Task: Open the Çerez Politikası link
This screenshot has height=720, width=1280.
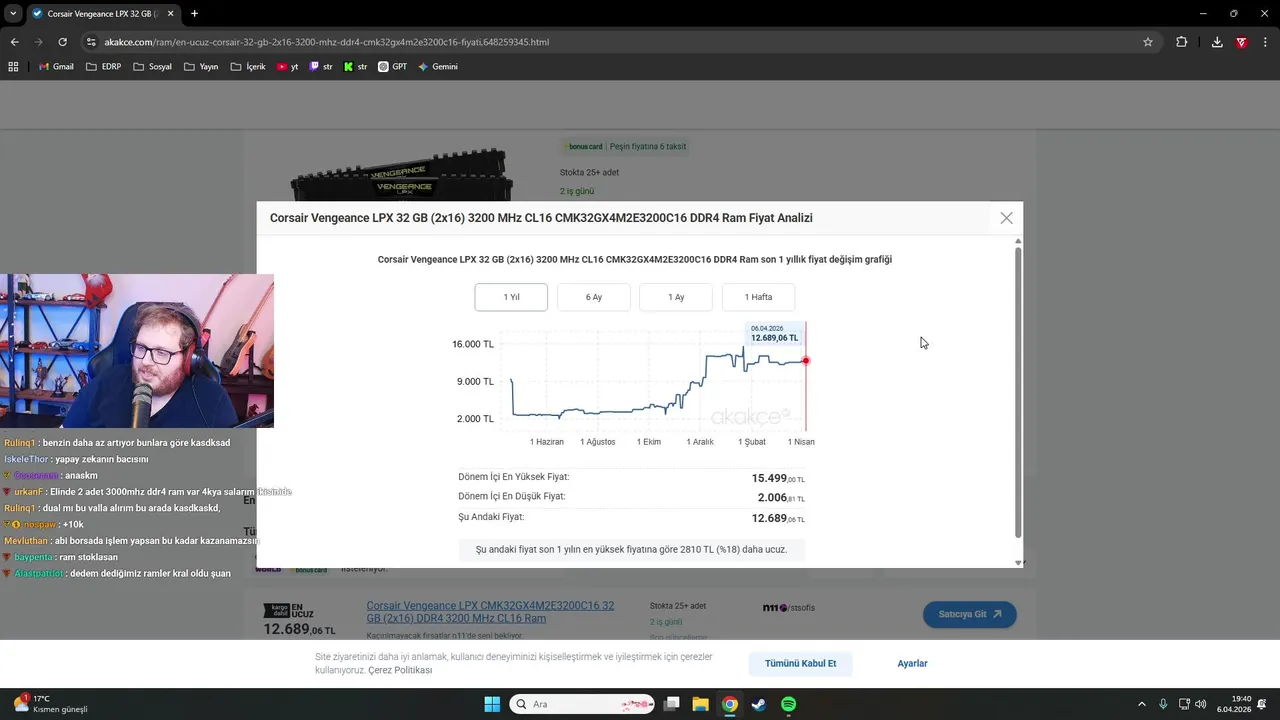Action: [x=400, y=670]
